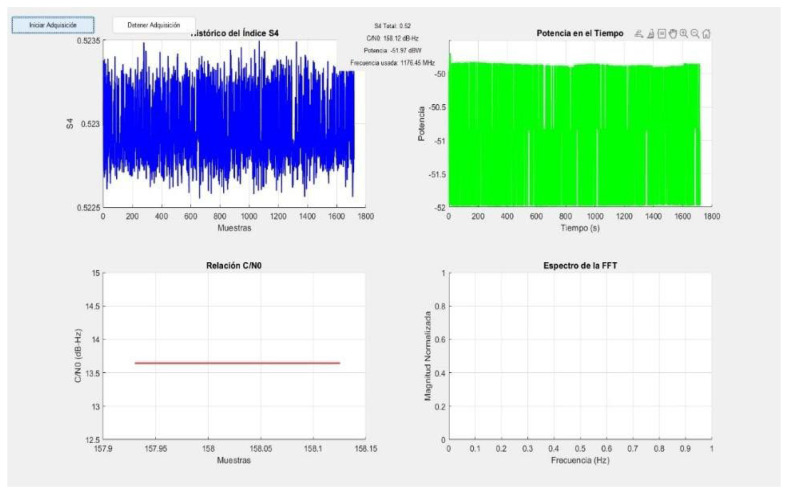Screen dimensions: 788x493
Task: Select the zoom in magnifier
Action: click(x=684, y=34)
